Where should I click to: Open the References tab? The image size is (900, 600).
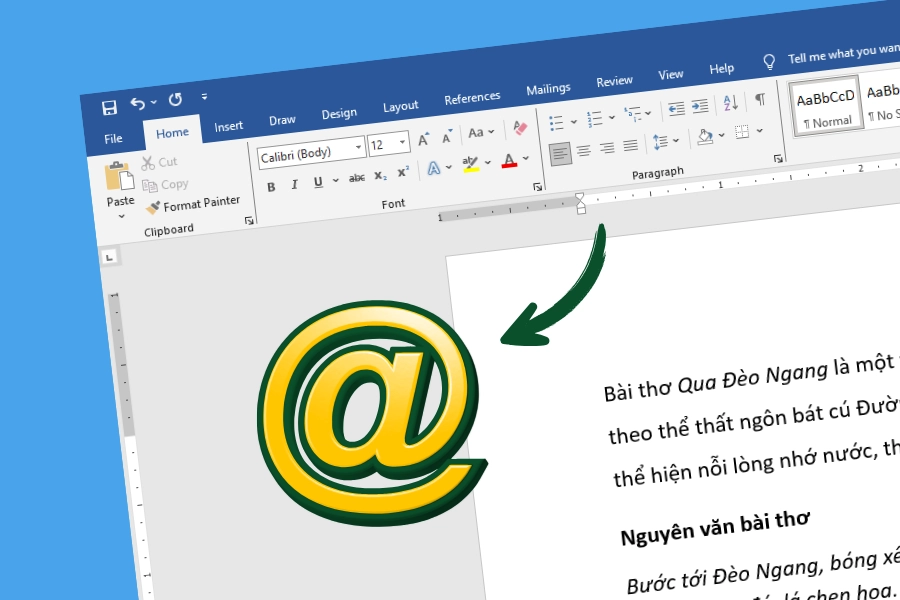click(x=472, y=98)
